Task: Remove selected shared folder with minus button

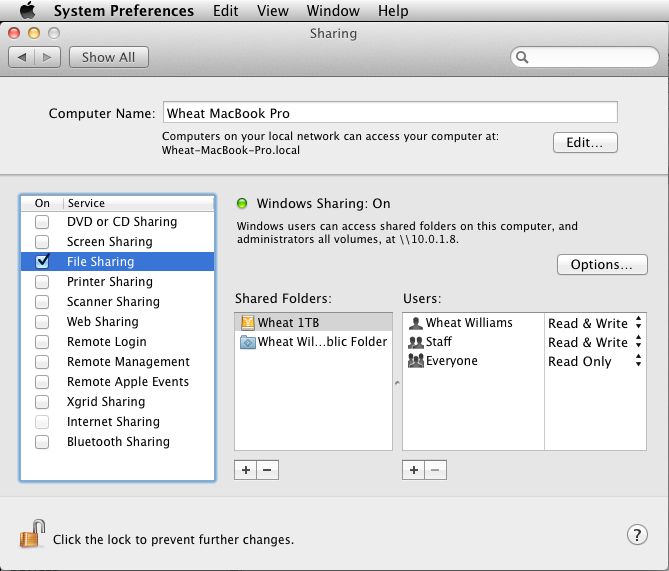Action: pyautogui.click(x=268, y=470)
